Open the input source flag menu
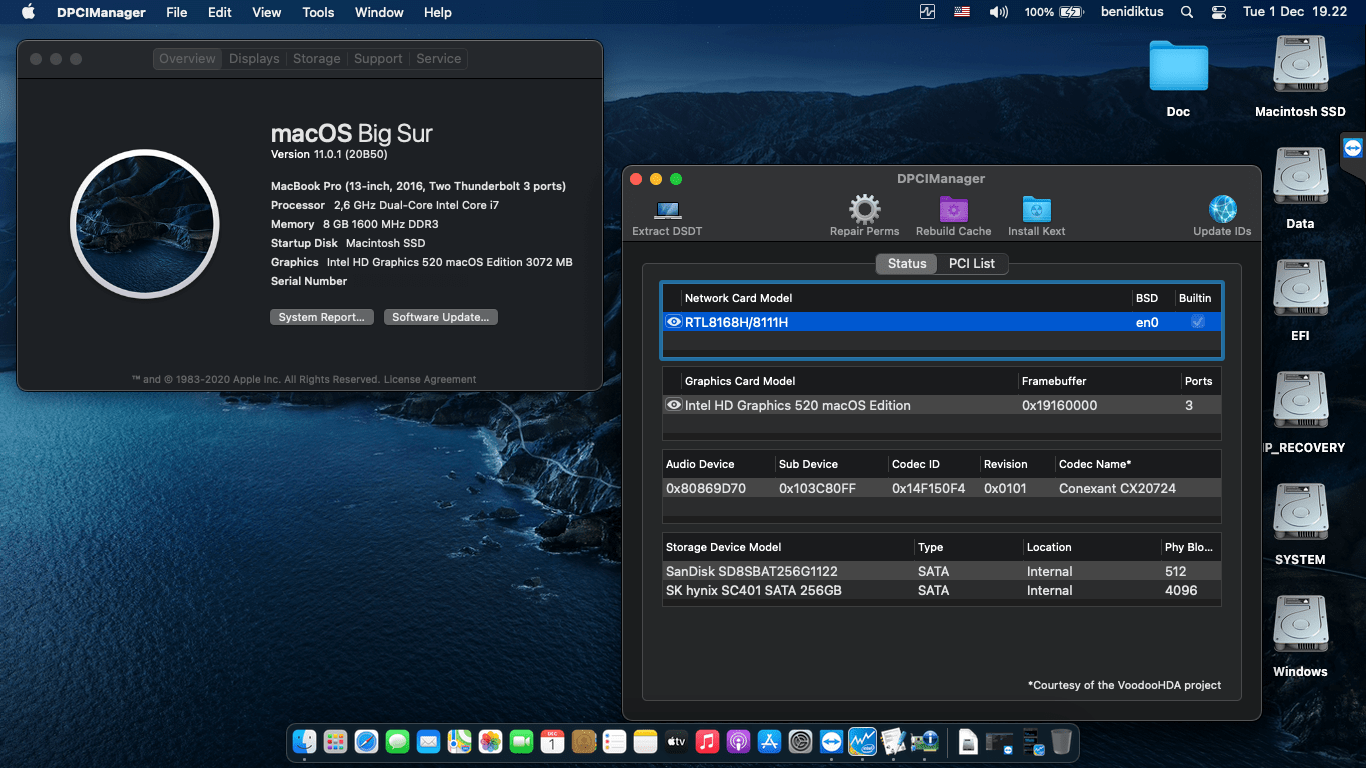This screenshot has height=768, width=1366. pos(962,12)
